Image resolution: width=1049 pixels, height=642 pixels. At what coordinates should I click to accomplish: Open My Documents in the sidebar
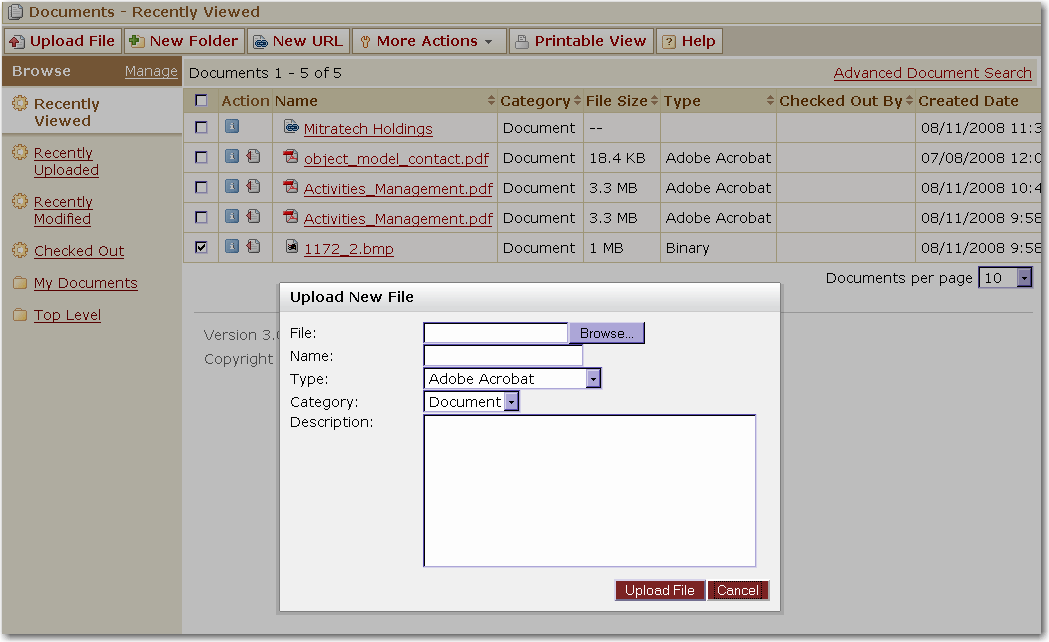pos(86,283)
